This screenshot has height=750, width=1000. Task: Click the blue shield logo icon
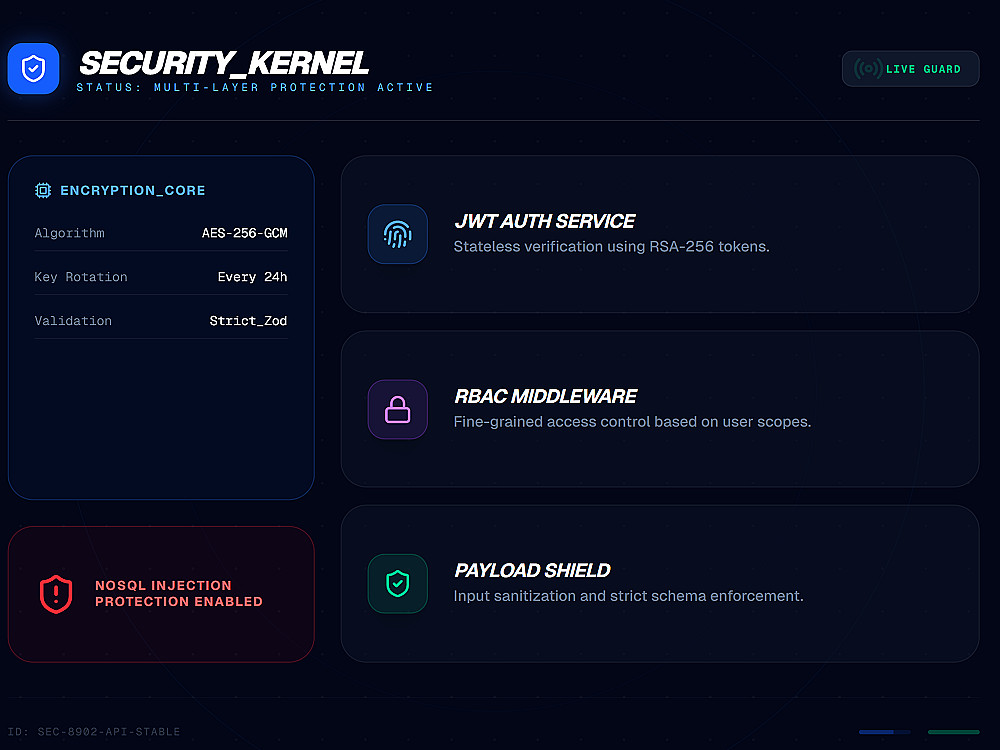tap(33, 68)
